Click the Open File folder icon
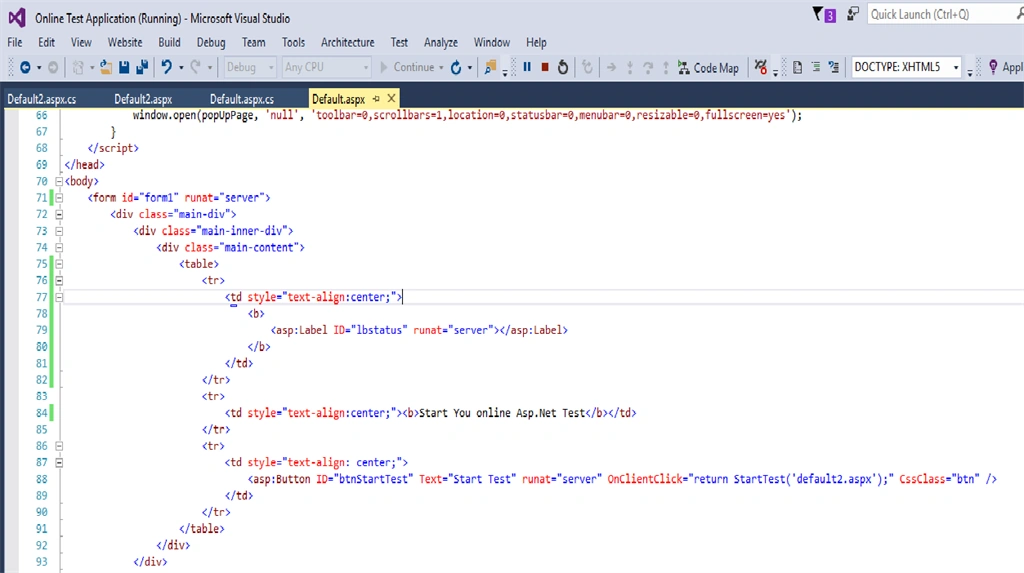The width and height of the screenshot is (1024, 573). pos(106,67)
